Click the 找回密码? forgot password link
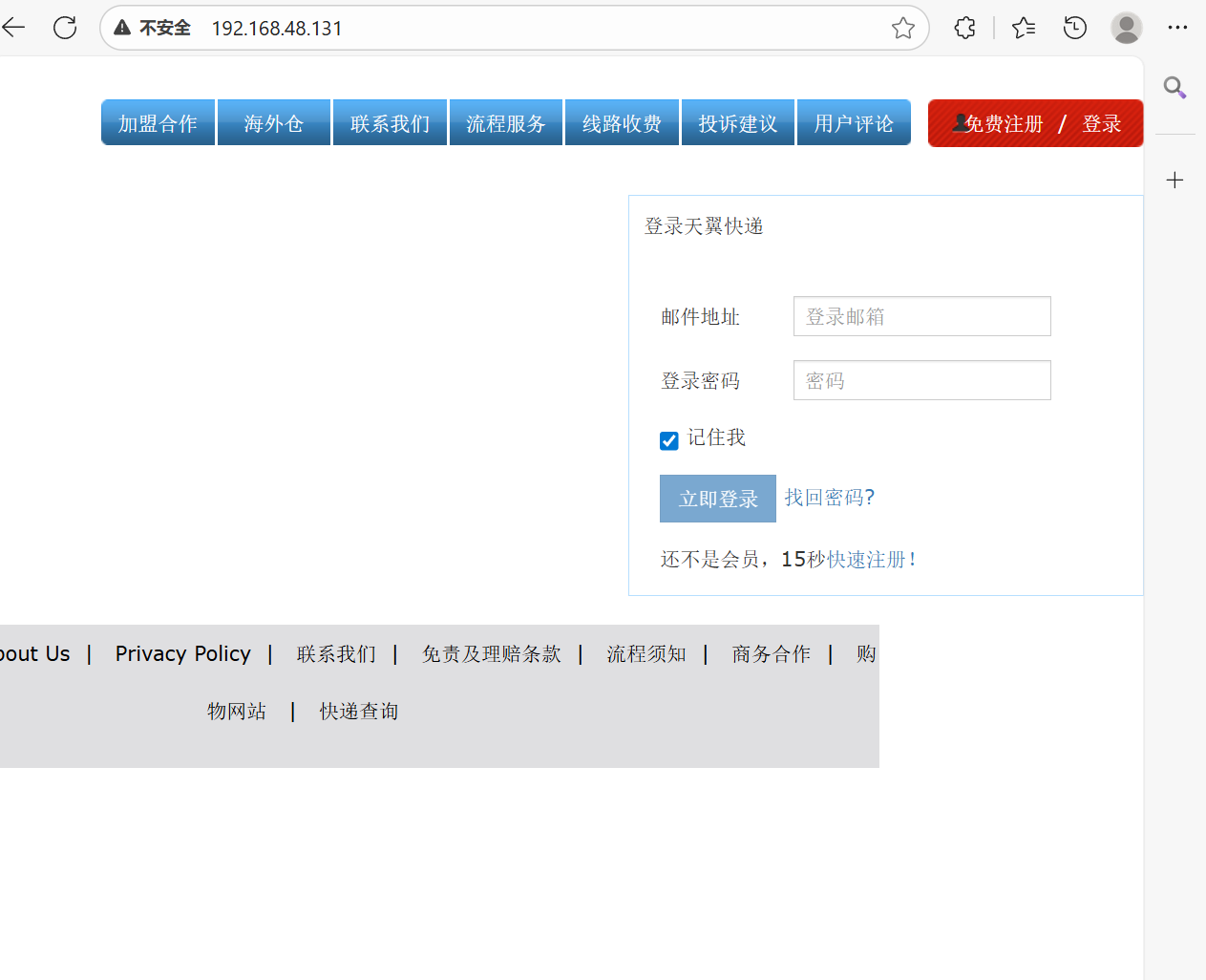 830,498
